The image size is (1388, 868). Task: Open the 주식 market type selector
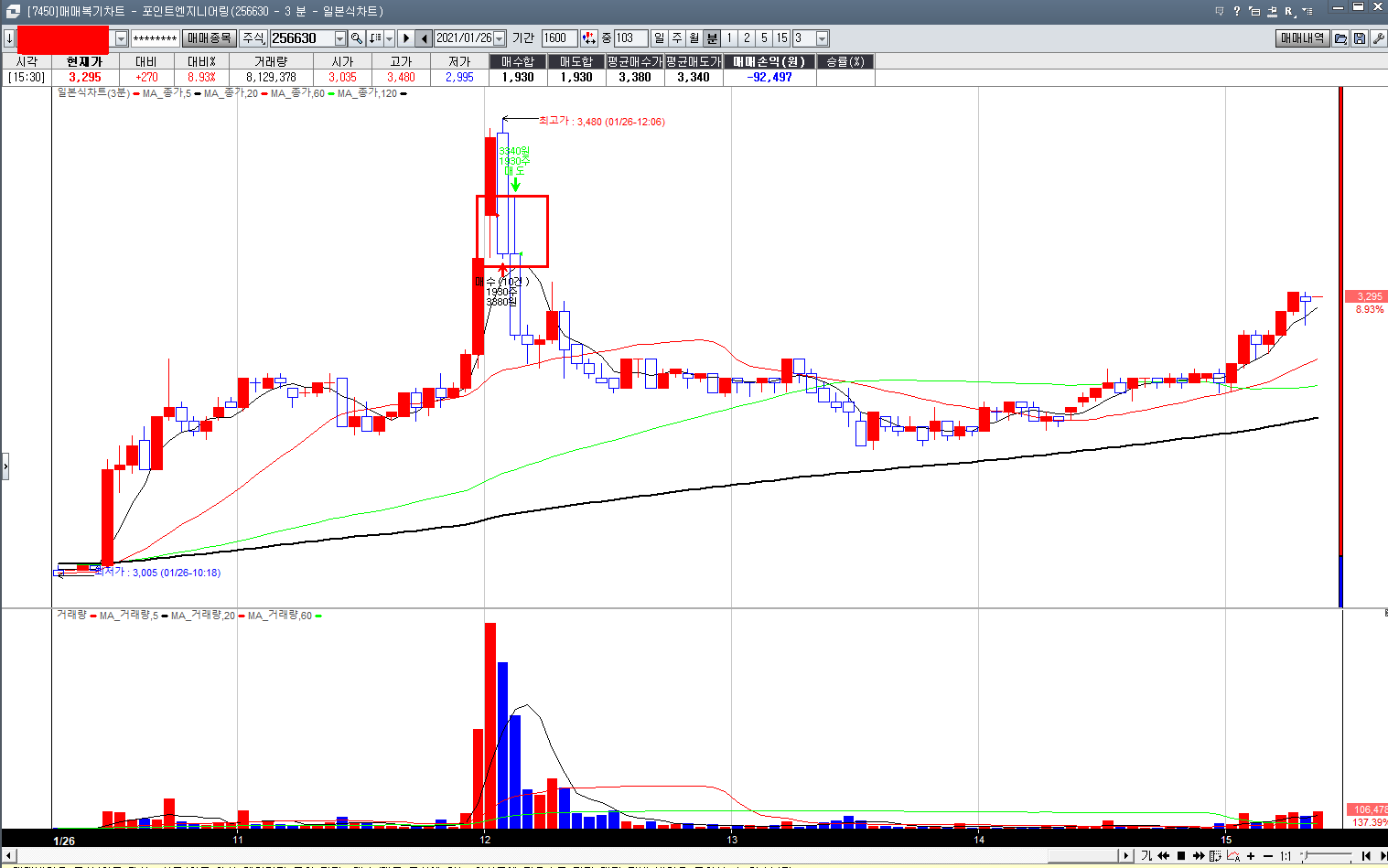(x=253, y=38)
